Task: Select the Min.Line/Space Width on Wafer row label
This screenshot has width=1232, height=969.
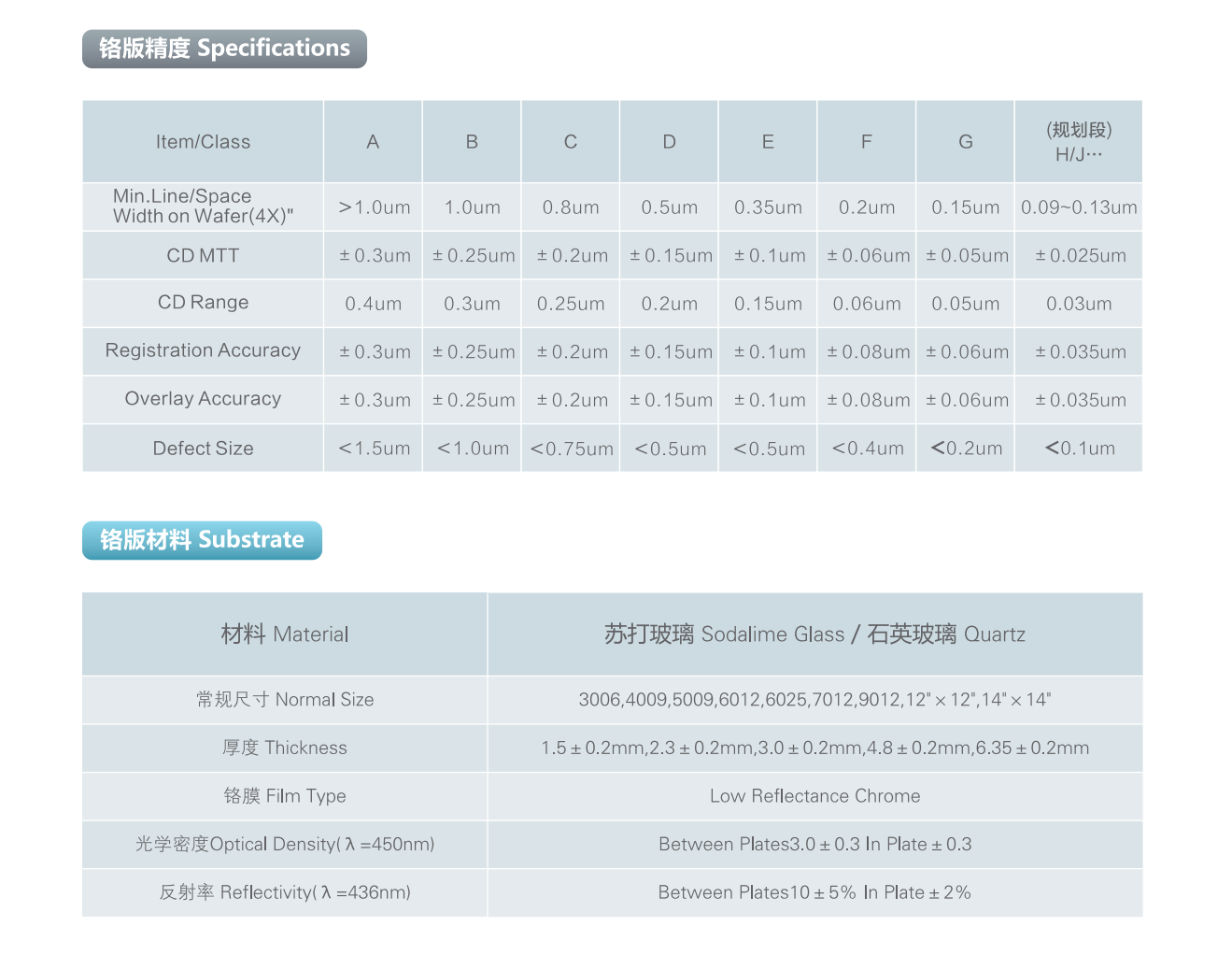Action: (x=203, y=207)
